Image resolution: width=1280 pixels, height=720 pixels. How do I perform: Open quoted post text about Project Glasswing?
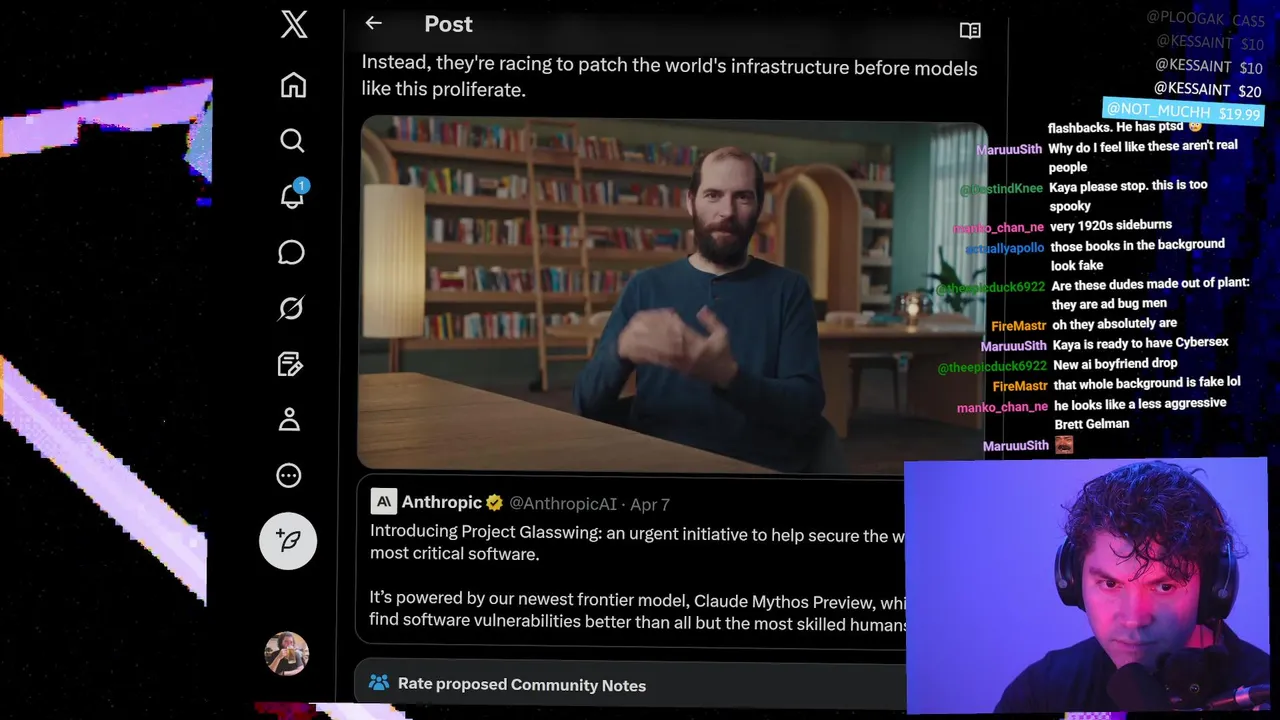coord(637,577)
